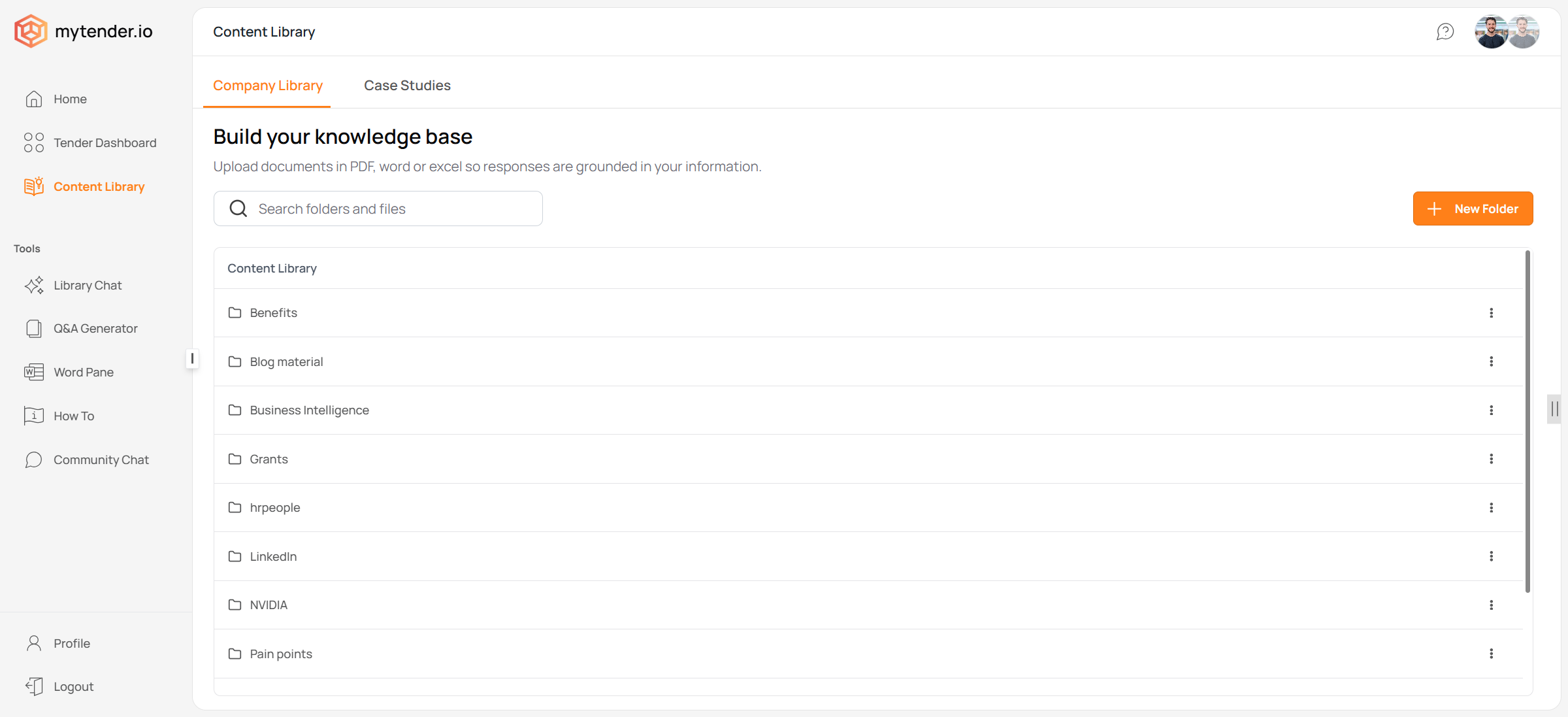The height and width of the screenshot is (717, 1568).
Task: Select the Company Library tab
Action: [268, 86]
